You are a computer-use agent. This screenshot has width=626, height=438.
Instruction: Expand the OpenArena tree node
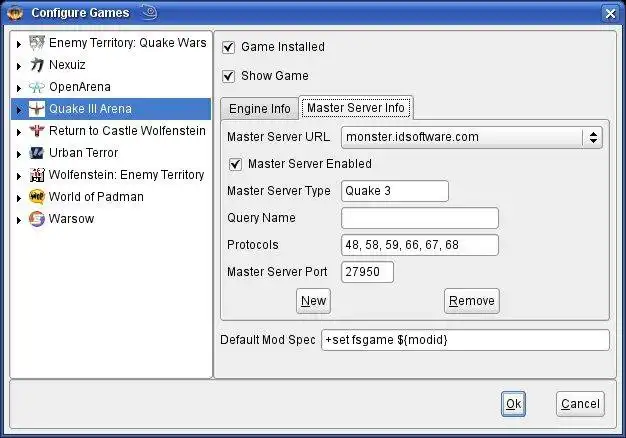(19, 88)
